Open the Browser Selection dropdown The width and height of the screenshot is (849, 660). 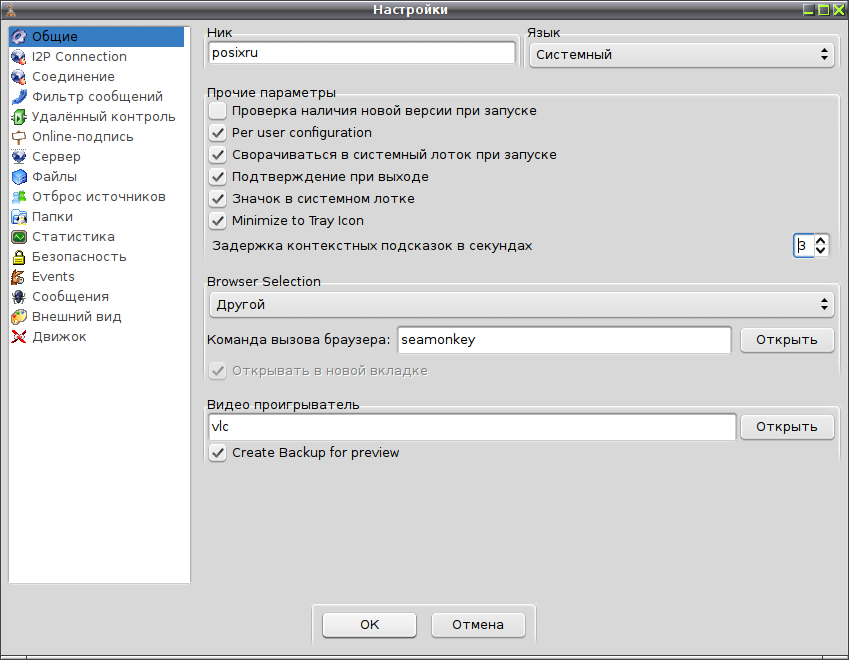(x=521, y=305)
